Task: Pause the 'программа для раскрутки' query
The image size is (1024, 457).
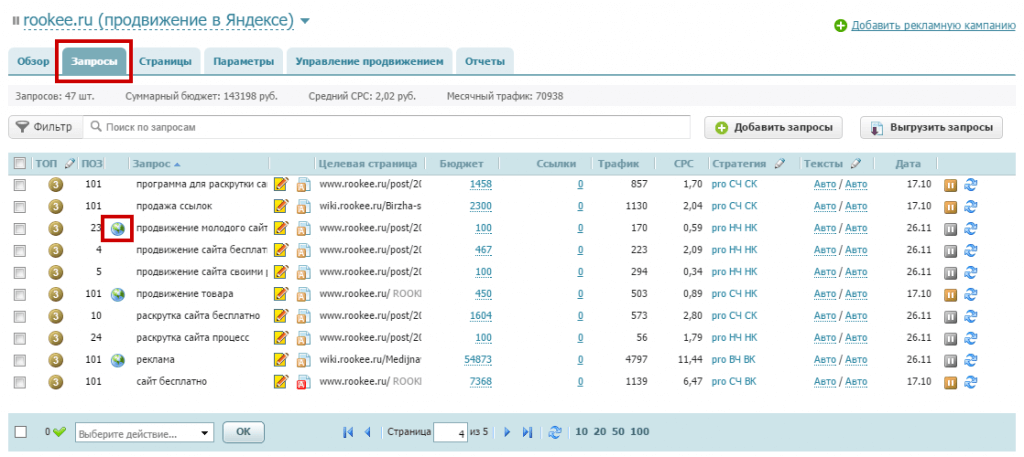Action: 951,185
